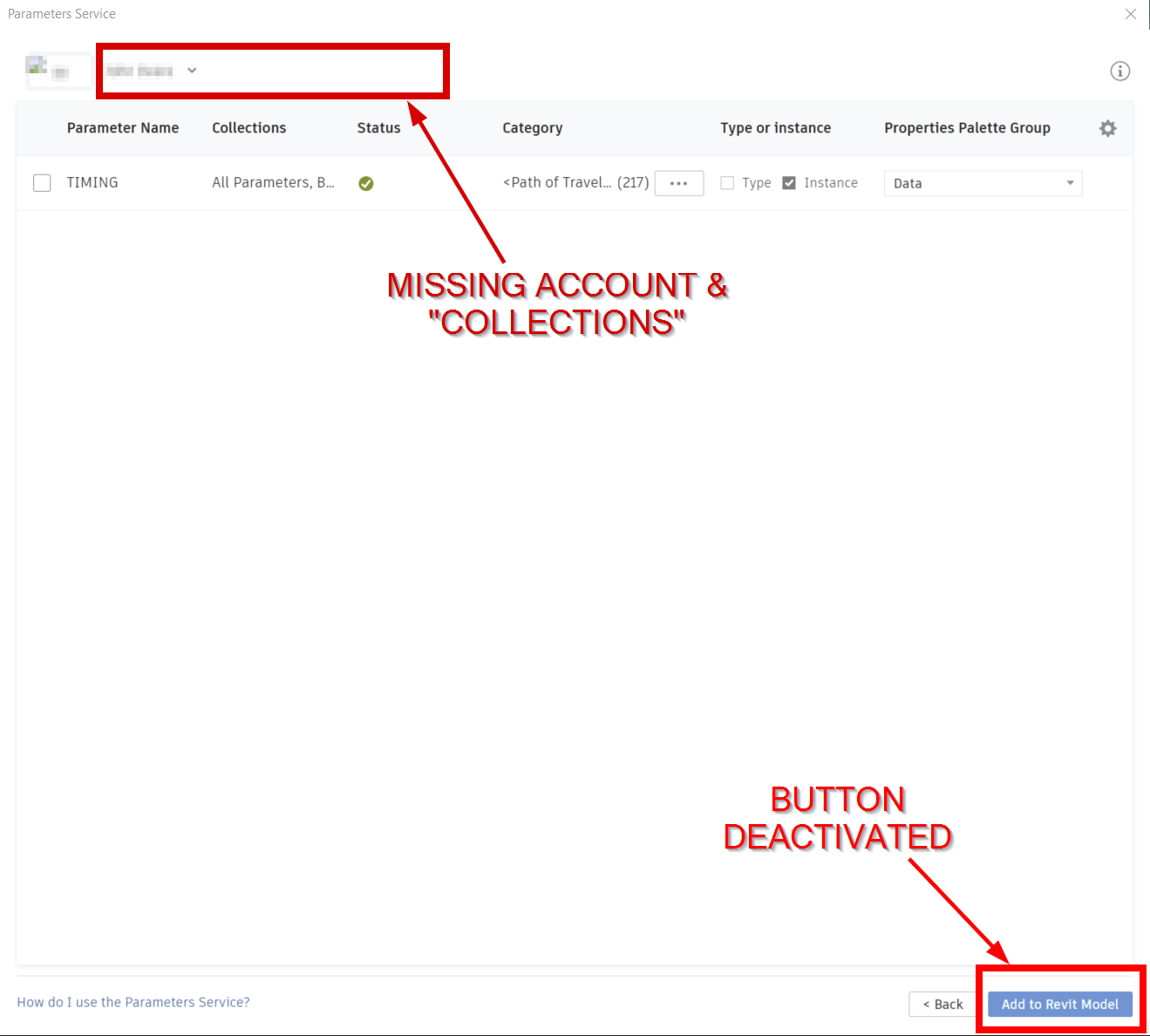Click the Collections column header
This screenshot has height=1036, width=1150.
(248, 127)
